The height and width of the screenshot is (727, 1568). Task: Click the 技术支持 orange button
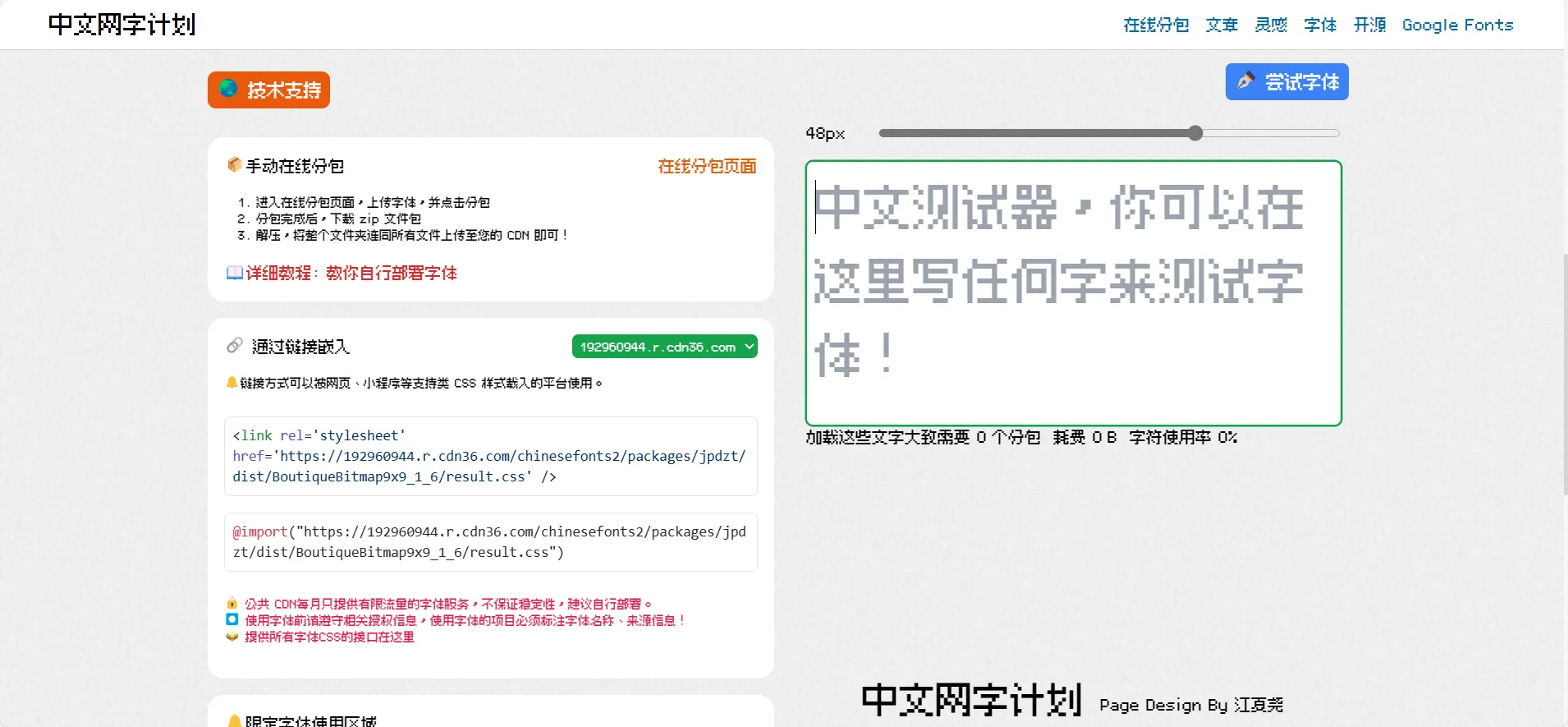[268, 90]
